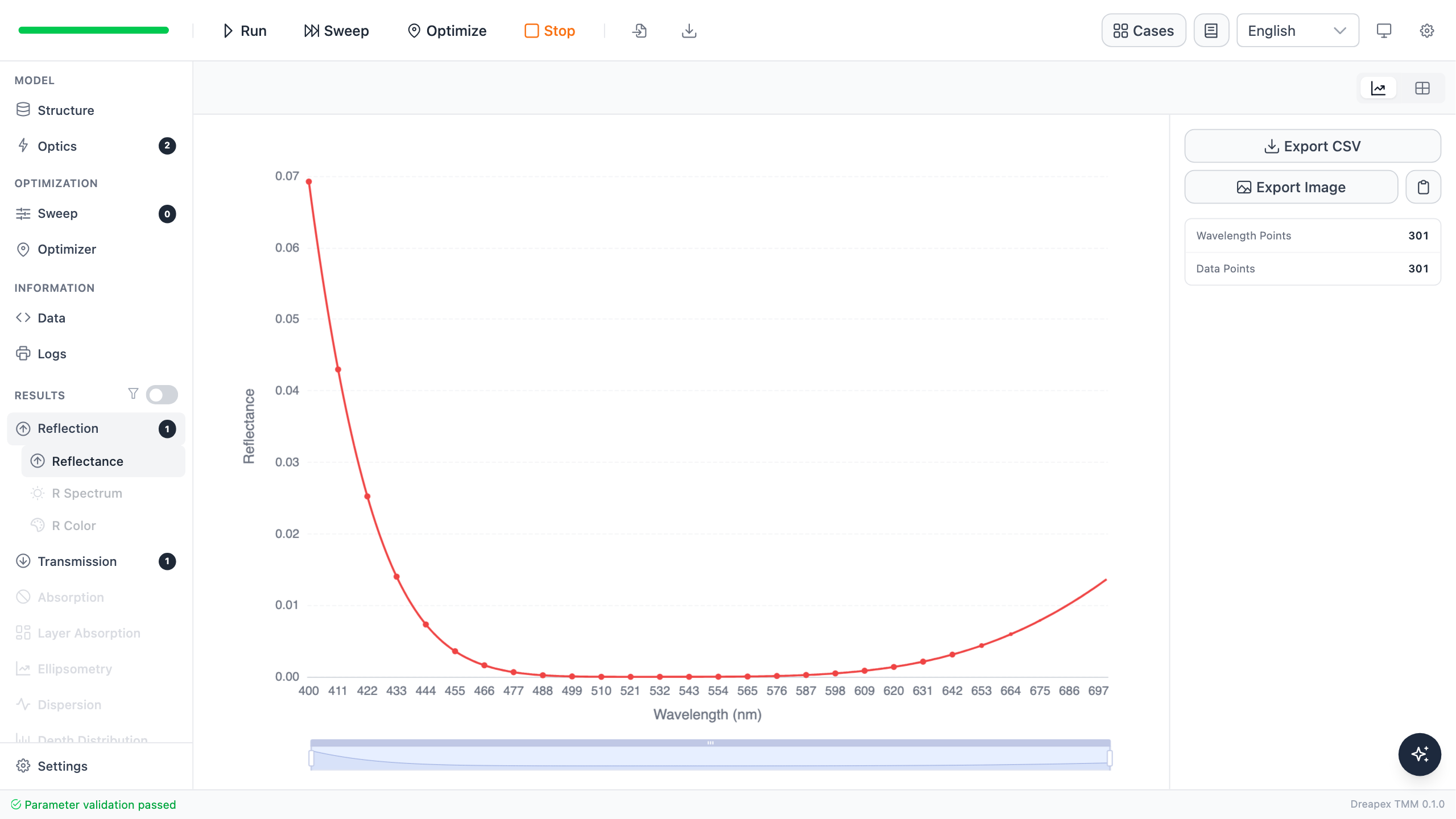The height and width of the screenshot is (819, 1456).
Task: Click the Export CSV button
Action: (x=1313, y=146)
